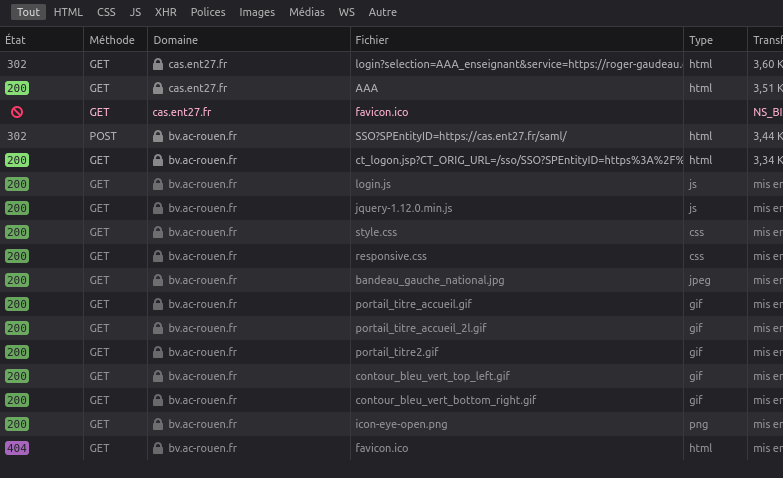The width and height of the screenshot is (783, 478).
Task: Click the lock icon on the SSO?SPEntityID row
Action: click(x=158, y=136)
